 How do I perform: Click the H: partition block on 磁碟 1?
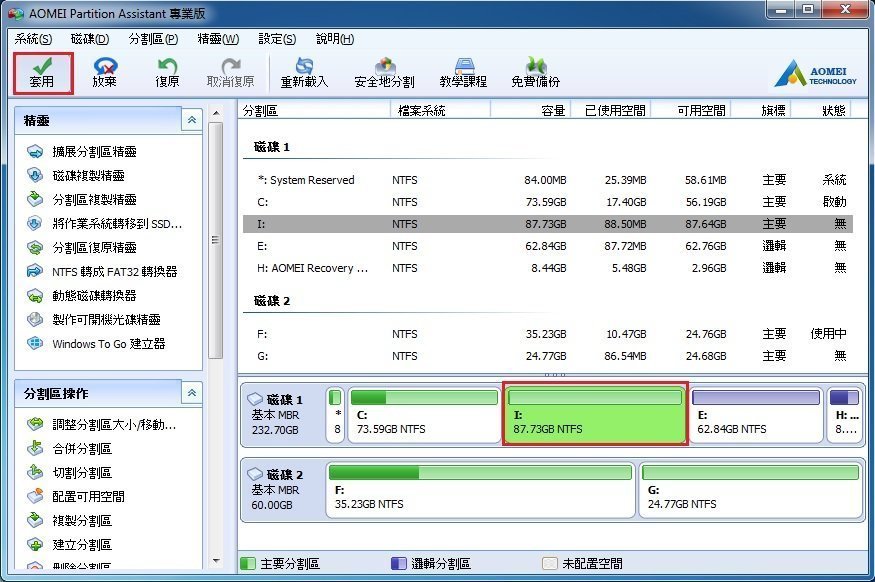coord(844,415)
